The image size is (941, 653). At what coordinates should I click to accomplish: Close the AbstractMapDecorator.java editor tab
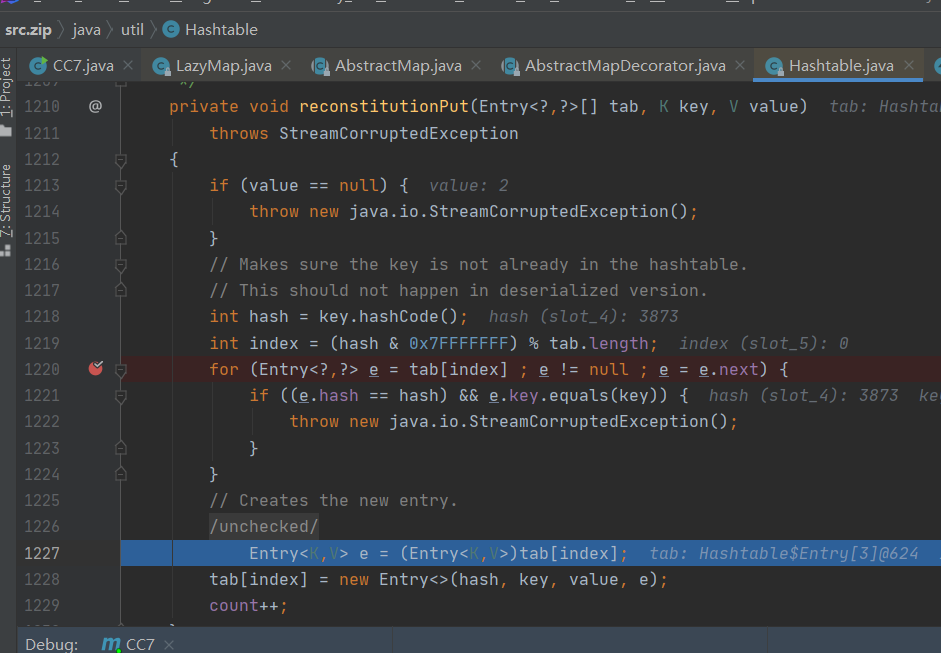[740, 65]
